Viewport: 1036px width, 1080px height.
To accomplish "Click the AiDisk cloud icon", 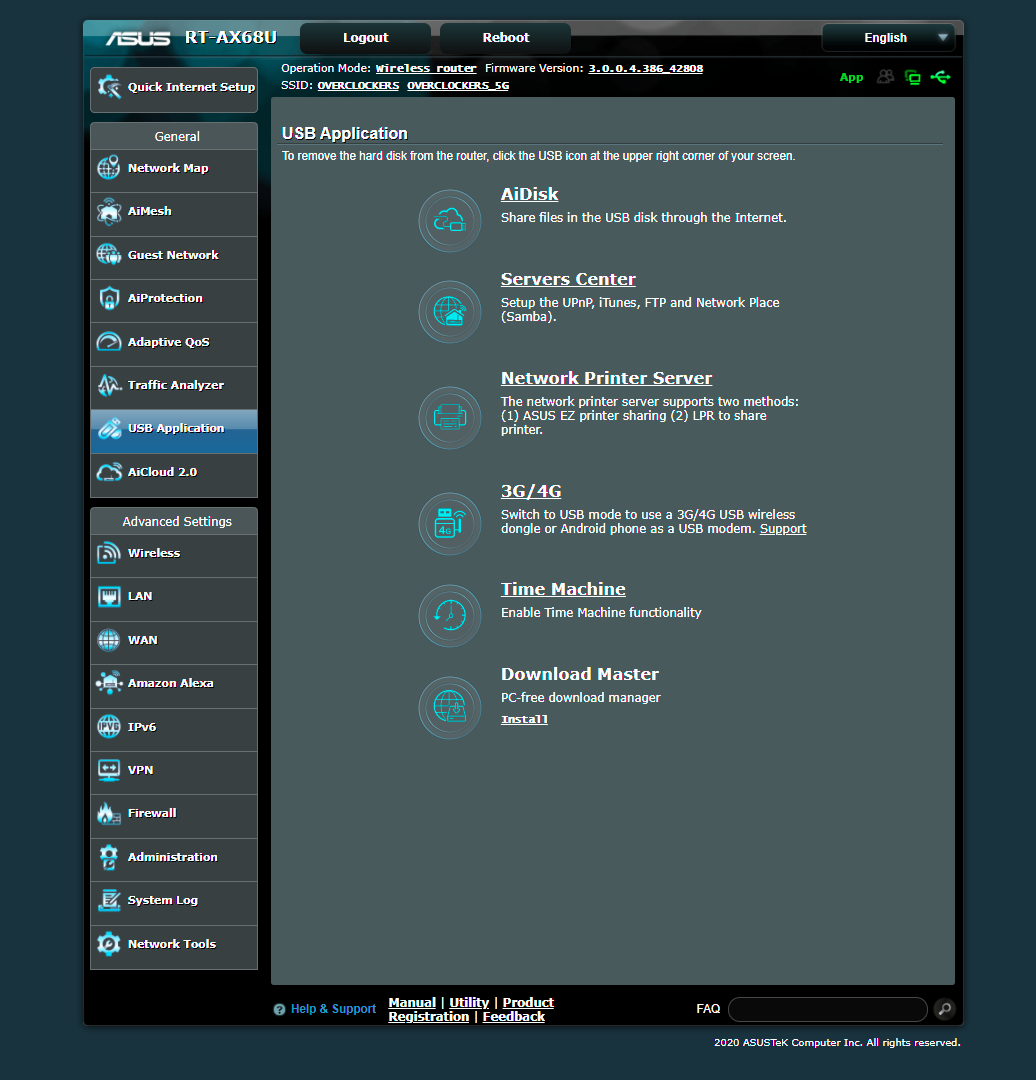I will coord(450,221).
